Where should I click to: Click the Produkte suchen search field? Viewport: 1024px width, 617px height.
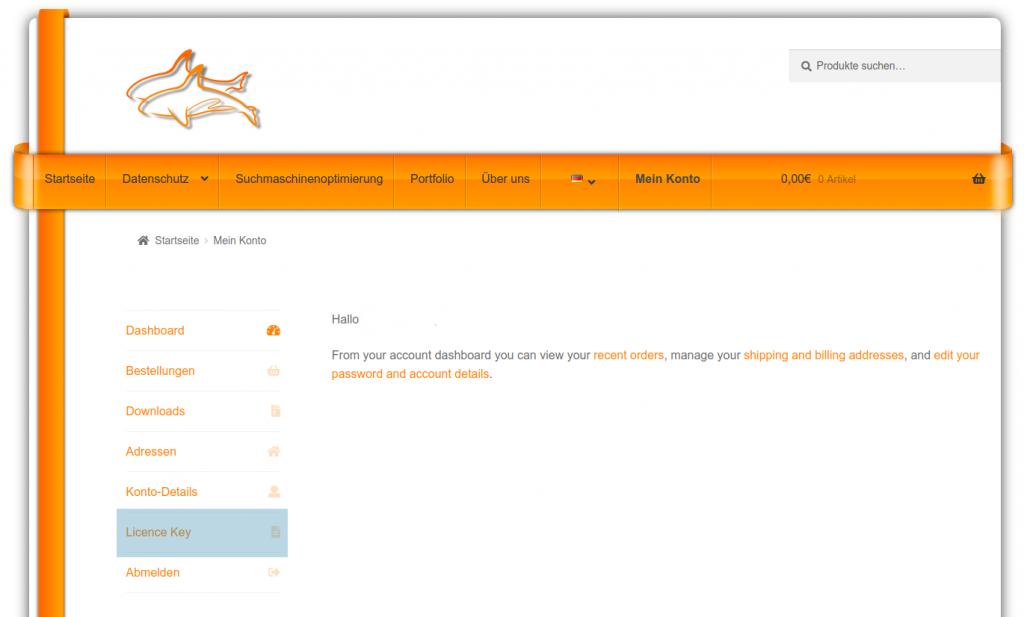(x=900, y=66)
